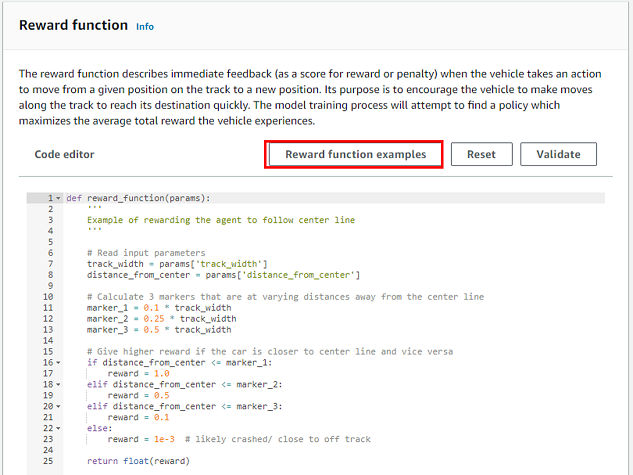Open the Info link beside Reward function
The width and height of the screenshot is (633, 475).
click(x=145, y=26)
